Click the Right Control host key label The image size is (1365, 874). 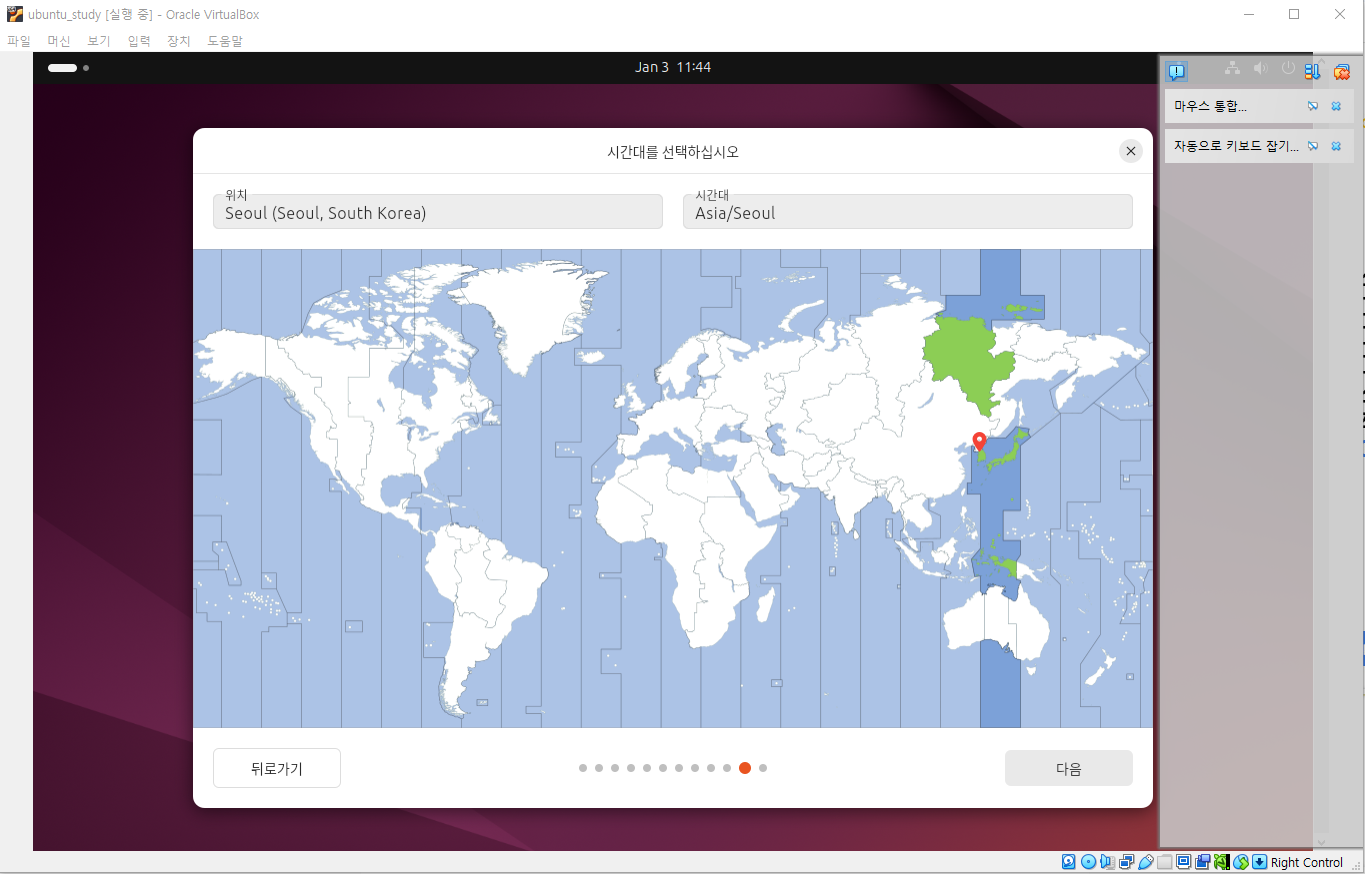[1307, 862]
